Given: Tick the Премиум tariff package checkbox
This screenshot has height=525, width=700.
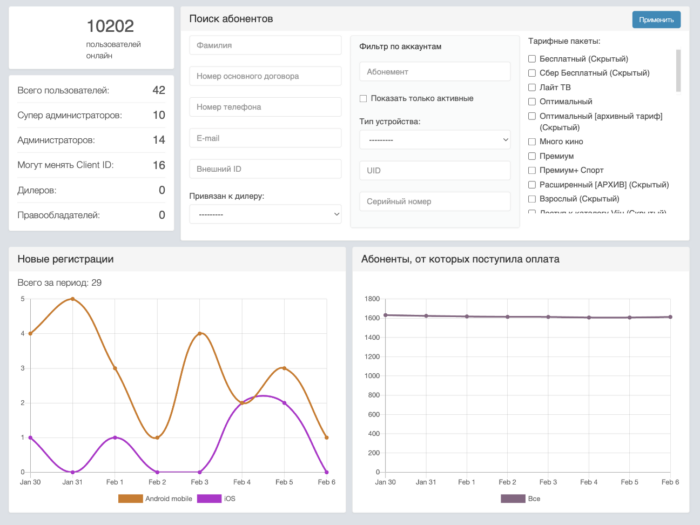Looking at the screenshot, I should coord(532,157).
